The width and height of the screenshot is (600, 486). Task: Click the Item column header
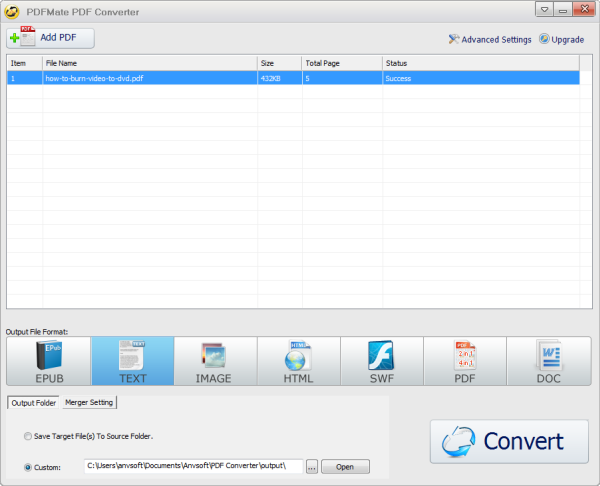tap(25, 63)
